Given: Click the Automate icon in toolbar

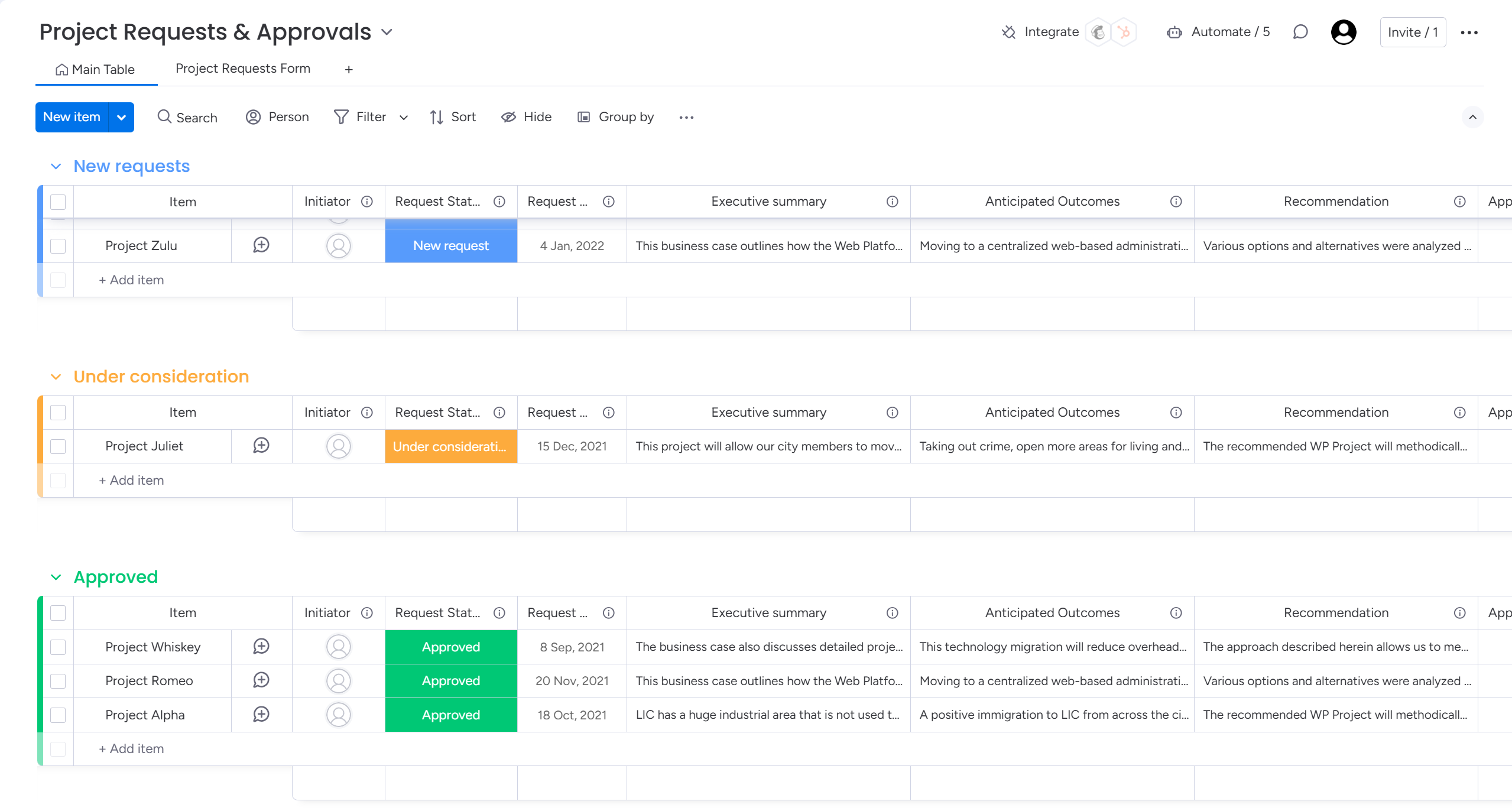Looking at the screenshot, I should [x=1175, y=32].
